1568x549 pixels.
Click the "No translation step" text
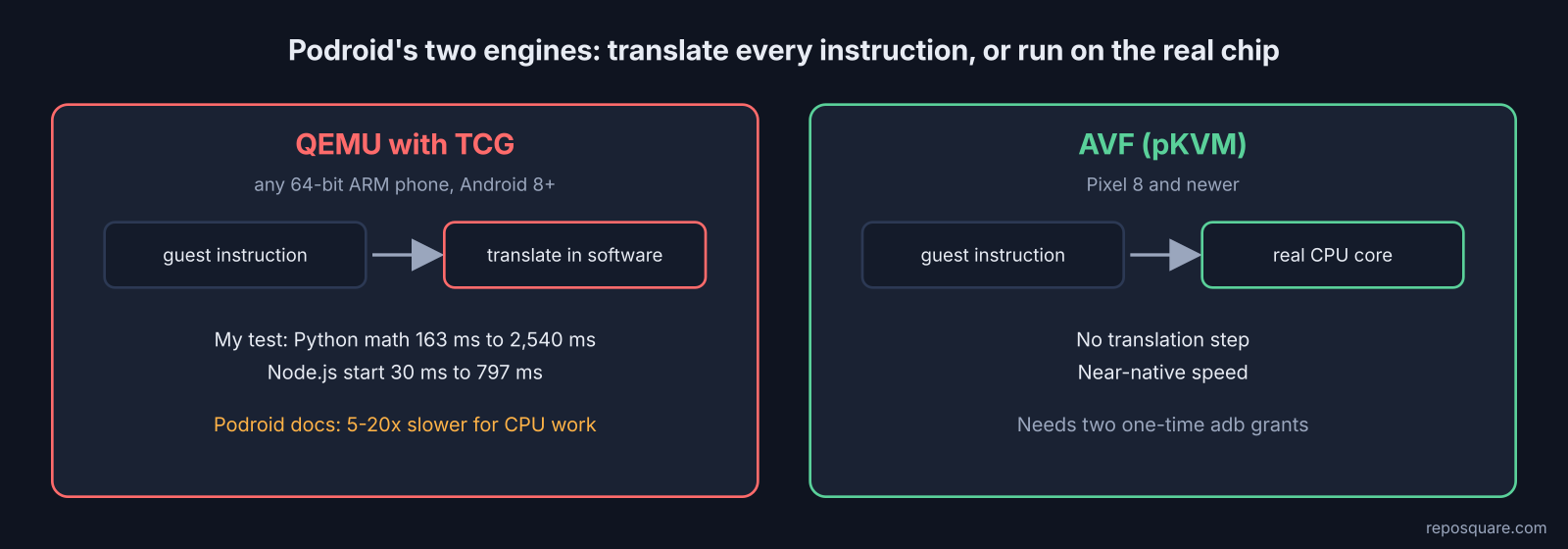[1162, 339]
